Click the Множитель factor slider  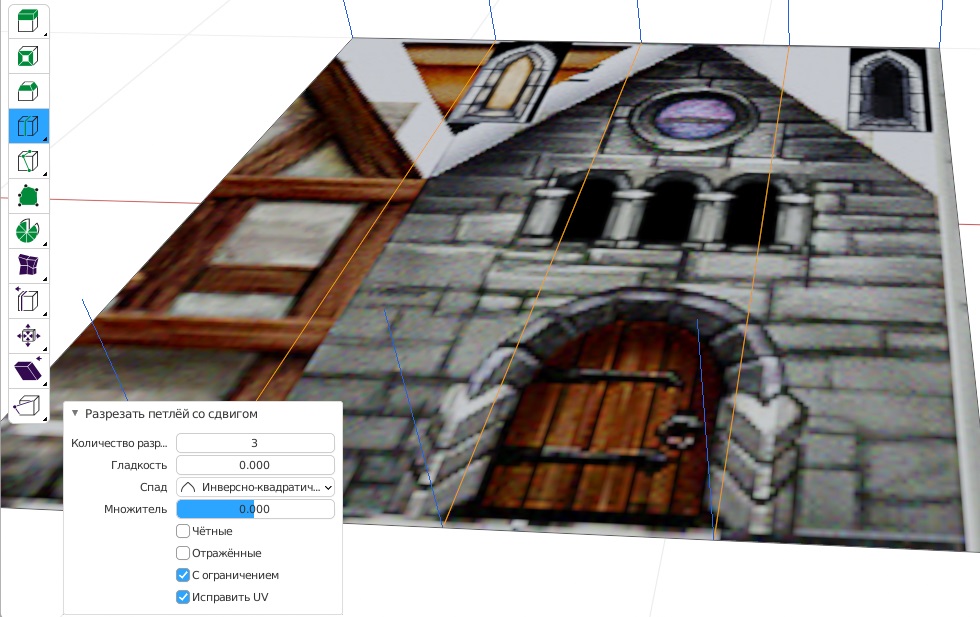(255, 509)
